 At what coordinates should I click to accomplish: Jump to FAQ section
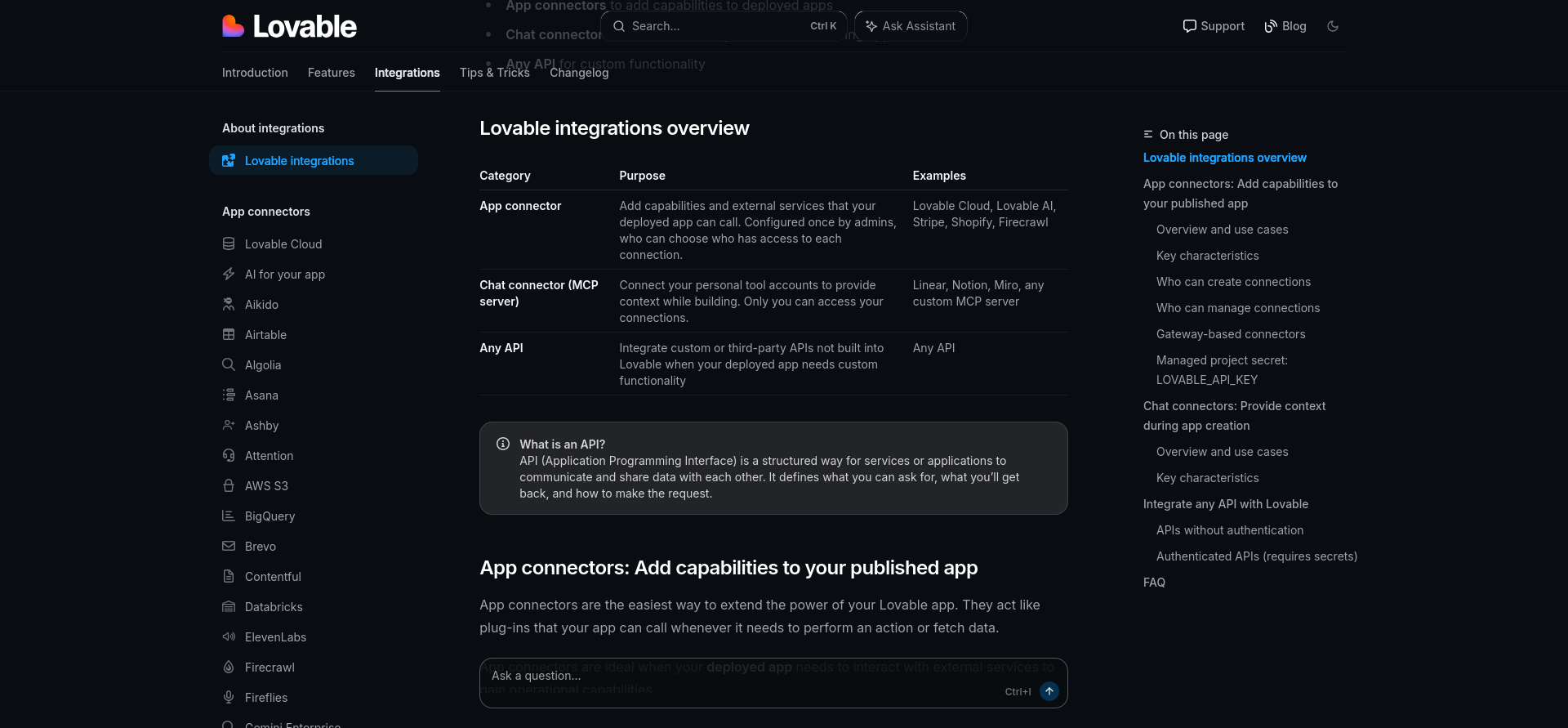(1154, 583)
